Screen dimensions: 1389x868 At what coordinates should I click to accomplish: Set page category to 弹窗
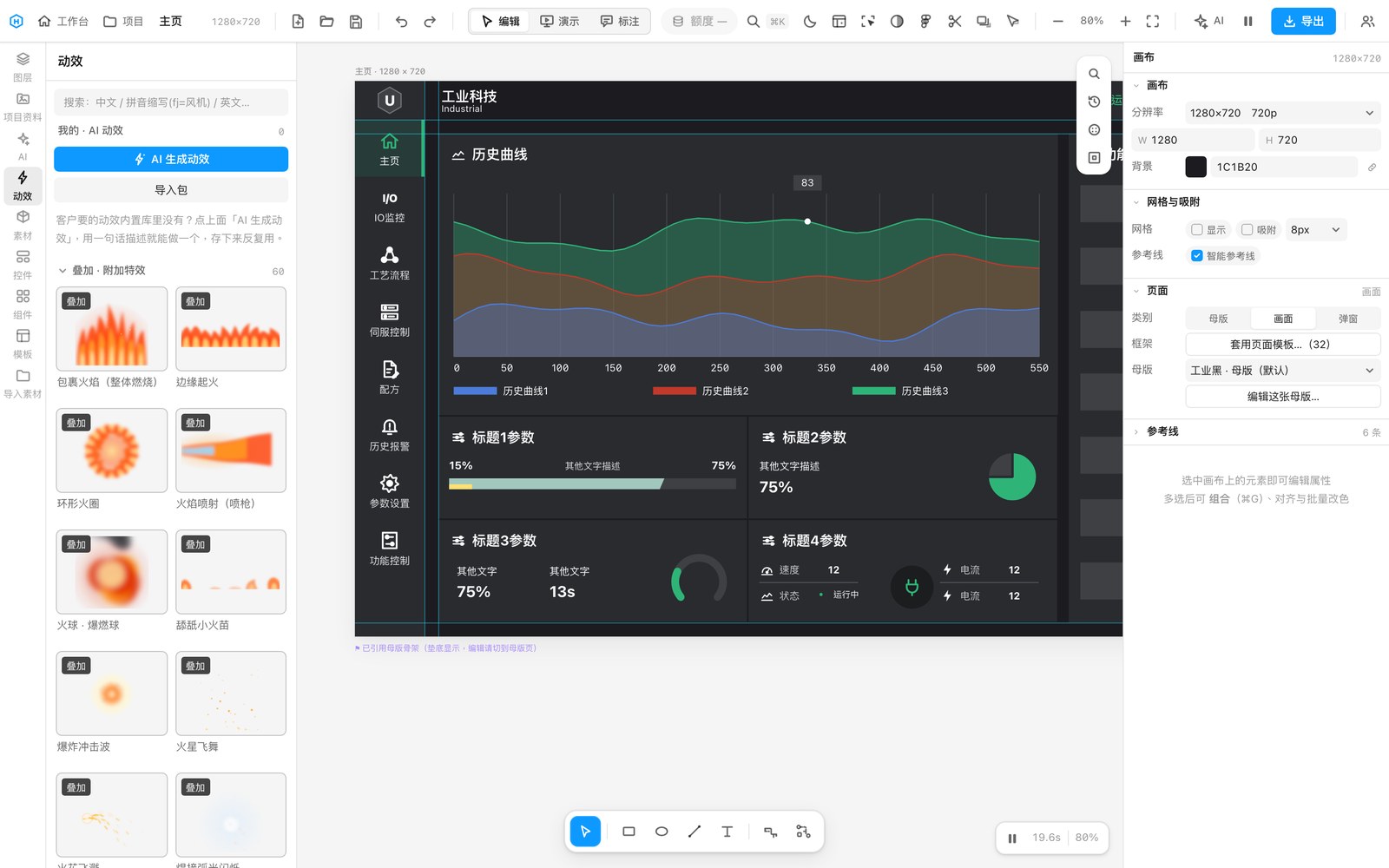pos(1348,319)
